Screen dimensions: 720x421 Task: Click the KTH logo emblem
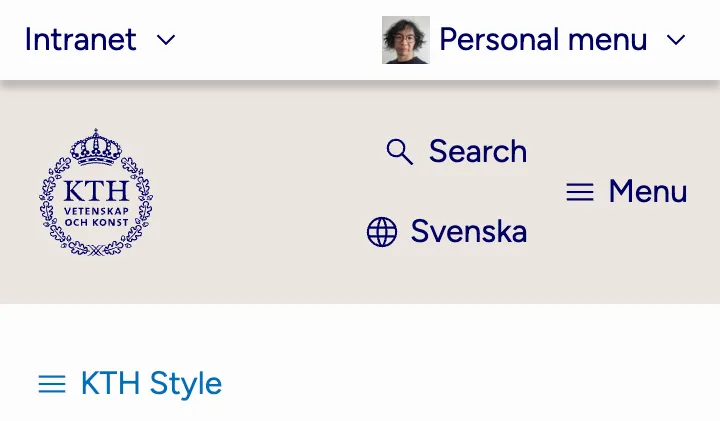click(96, 192)
